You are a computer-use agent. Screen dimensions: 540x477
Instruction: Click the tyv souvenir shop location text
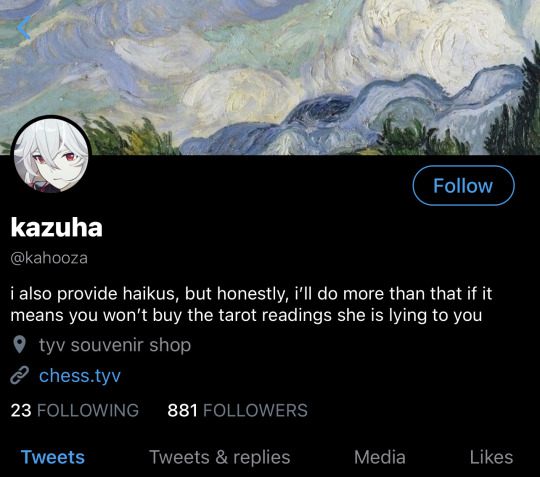tap(115, 345)
